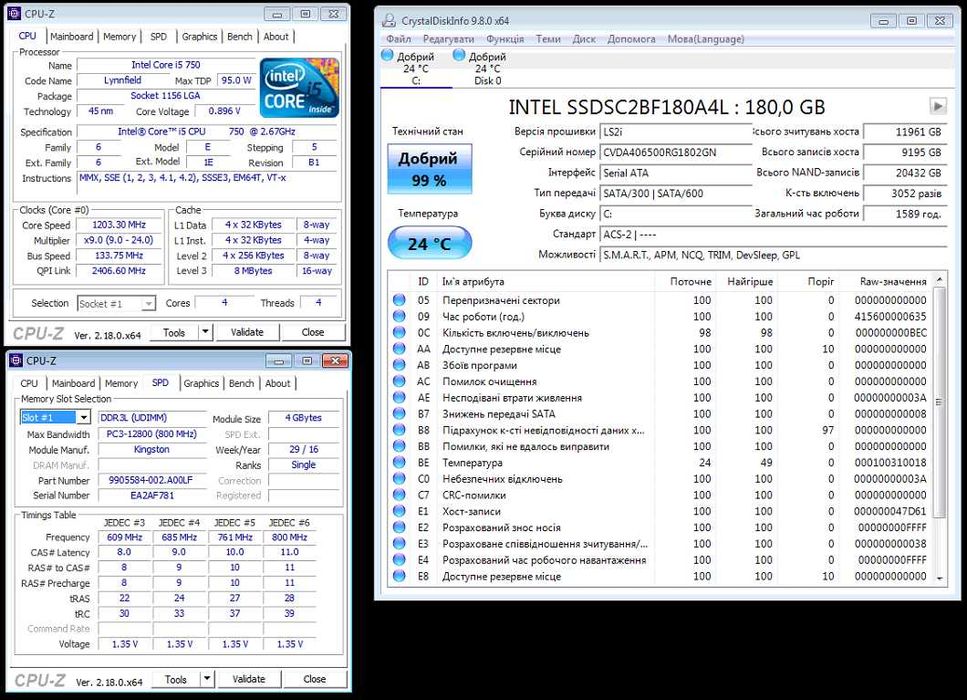Viewport: 967px width, 700px height.
Task: Click the Intel Core i5 logo in CPU-Z
Action: pos(299,88)
